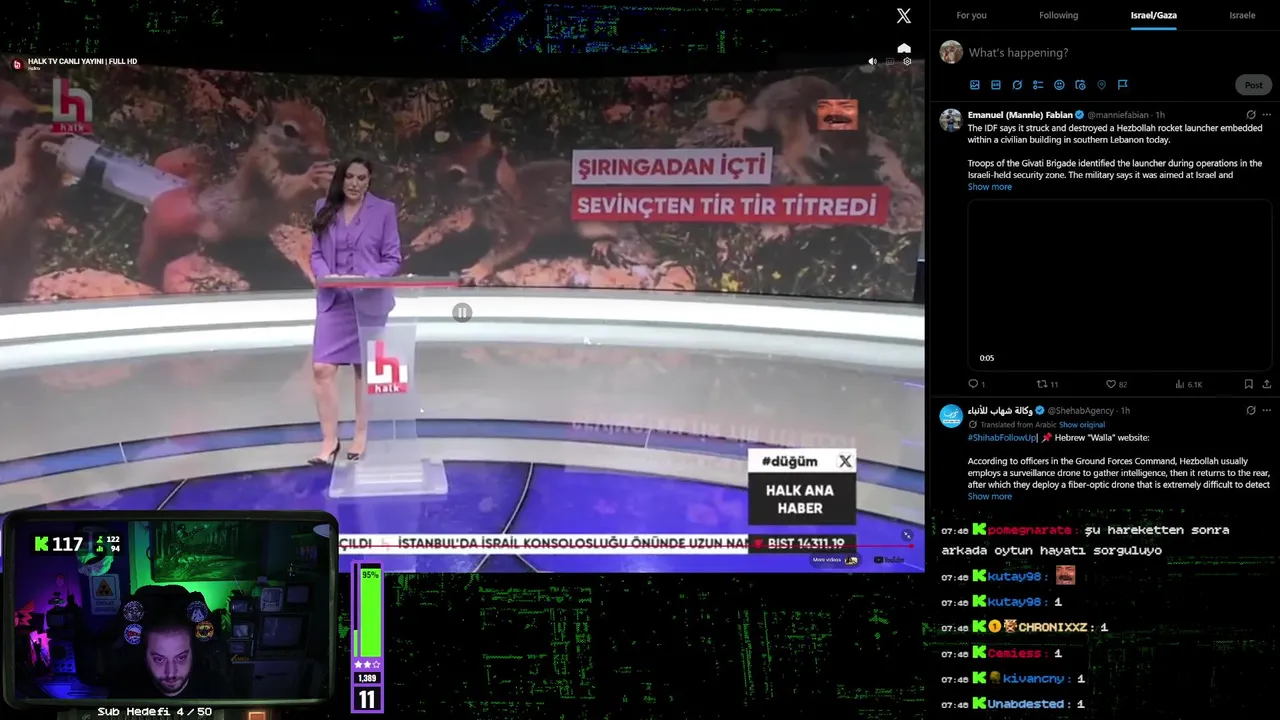Open more options on Emanuel Fabian's tweet
The height and width of the screenshot is (720, 1280).
(1267, 115)
